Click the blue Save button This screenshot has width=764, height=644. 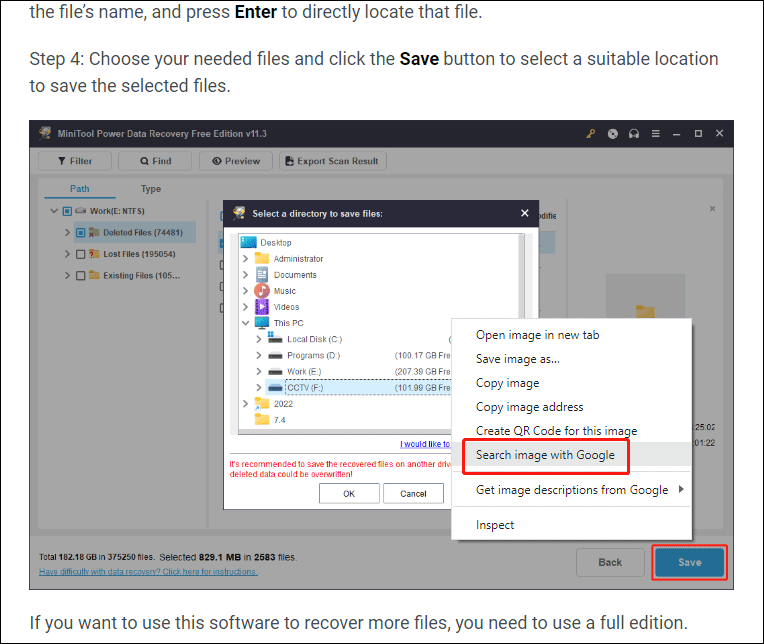[689, 562]
